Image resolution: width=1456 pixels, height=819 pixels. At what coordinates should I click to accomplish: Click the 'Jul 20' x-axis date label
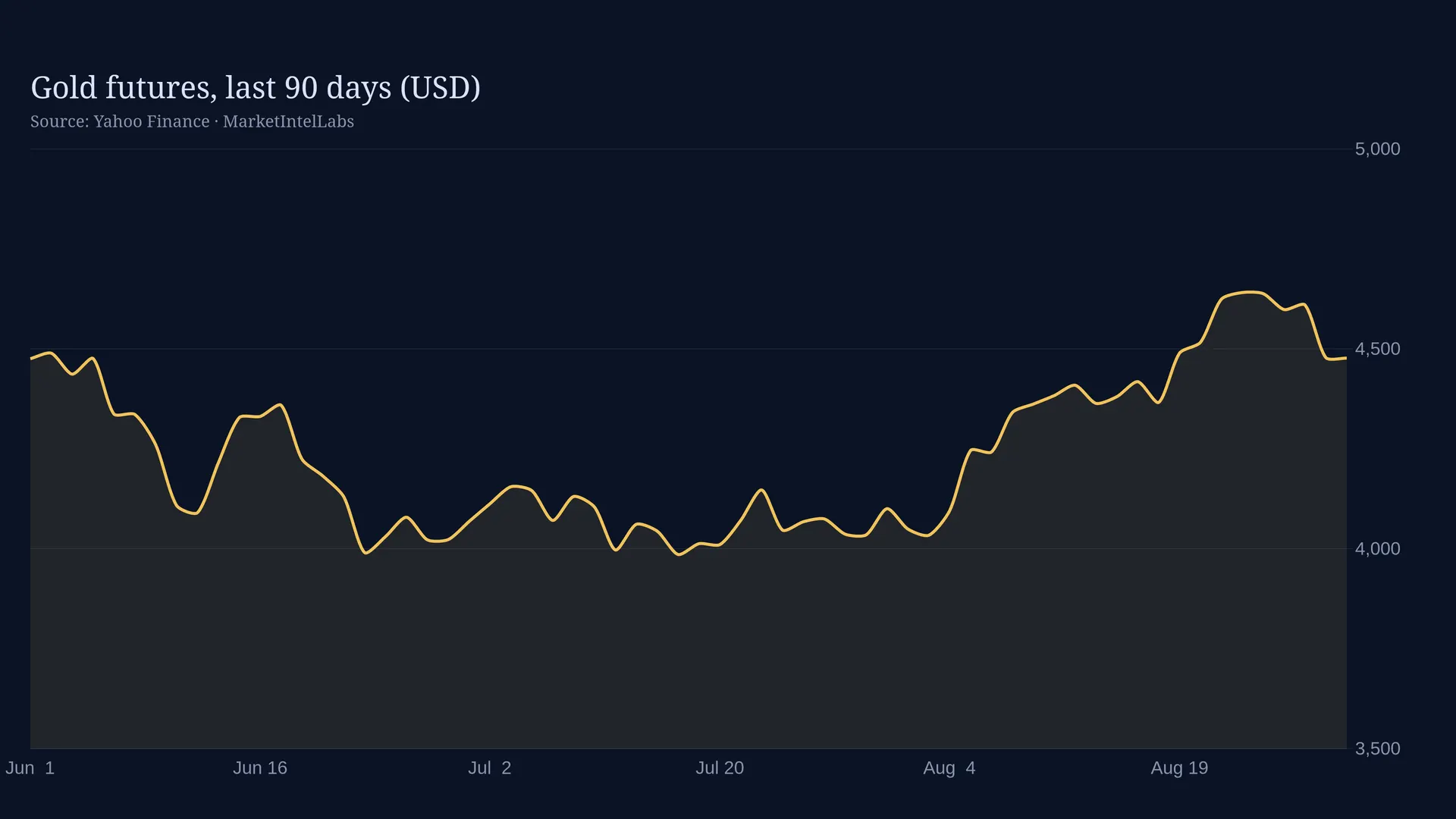coord(720,768)
